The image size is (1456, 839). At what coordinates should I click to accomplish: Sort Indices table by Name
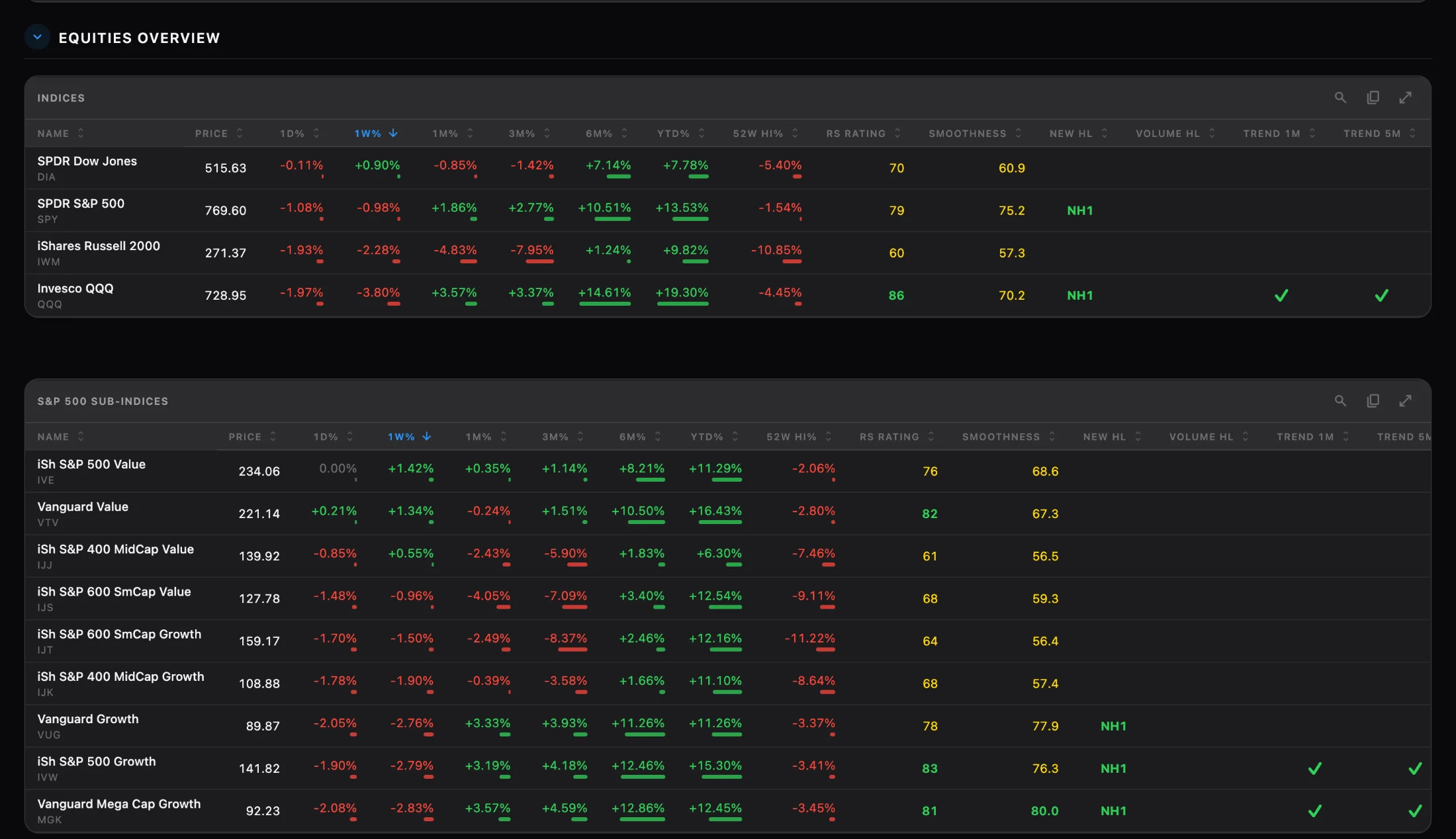click(x=61, y=133)
